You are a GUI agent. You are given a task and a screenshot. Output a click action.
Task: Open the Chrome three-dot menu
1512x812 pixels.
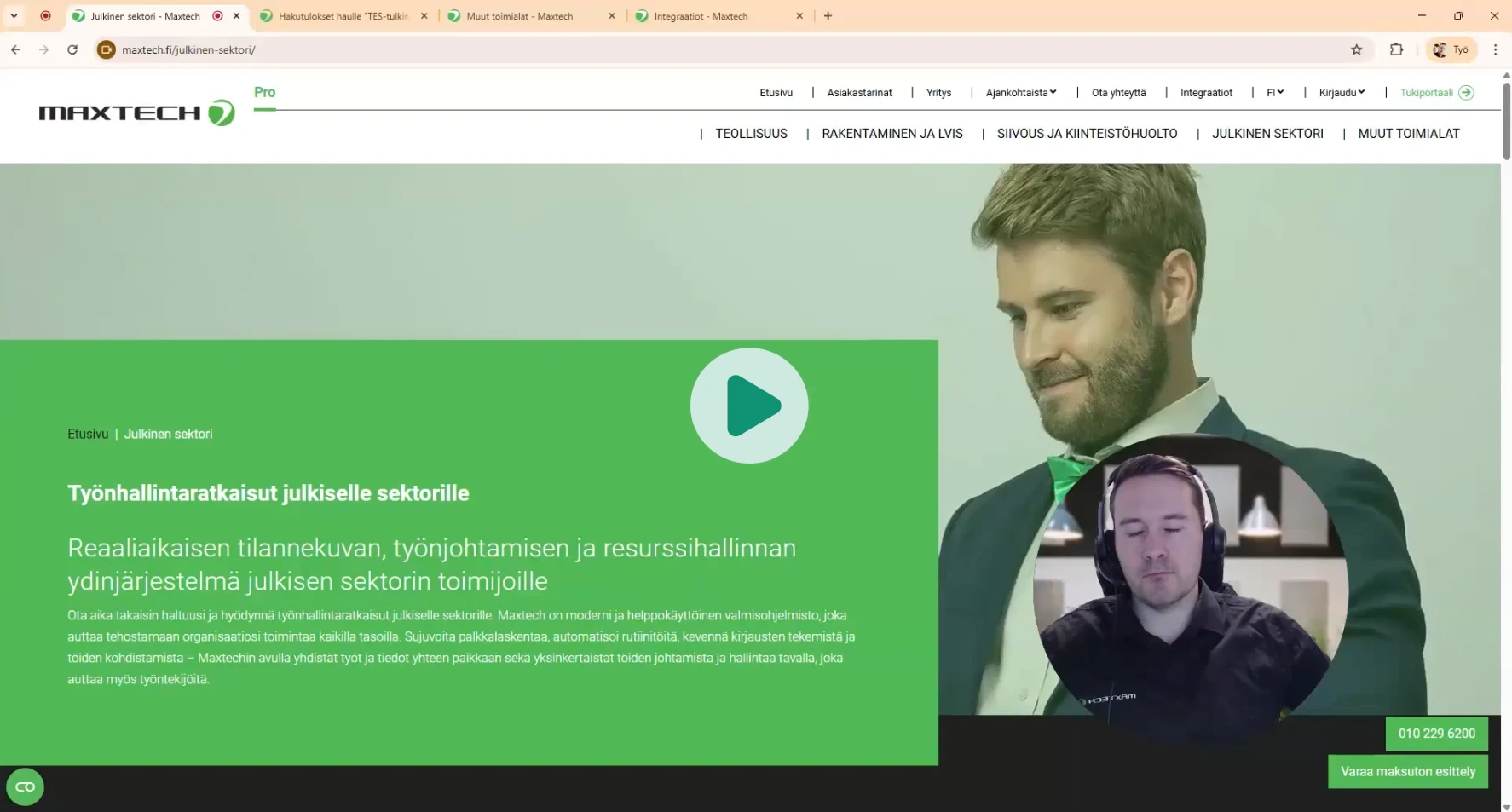tap(1495, 49)
